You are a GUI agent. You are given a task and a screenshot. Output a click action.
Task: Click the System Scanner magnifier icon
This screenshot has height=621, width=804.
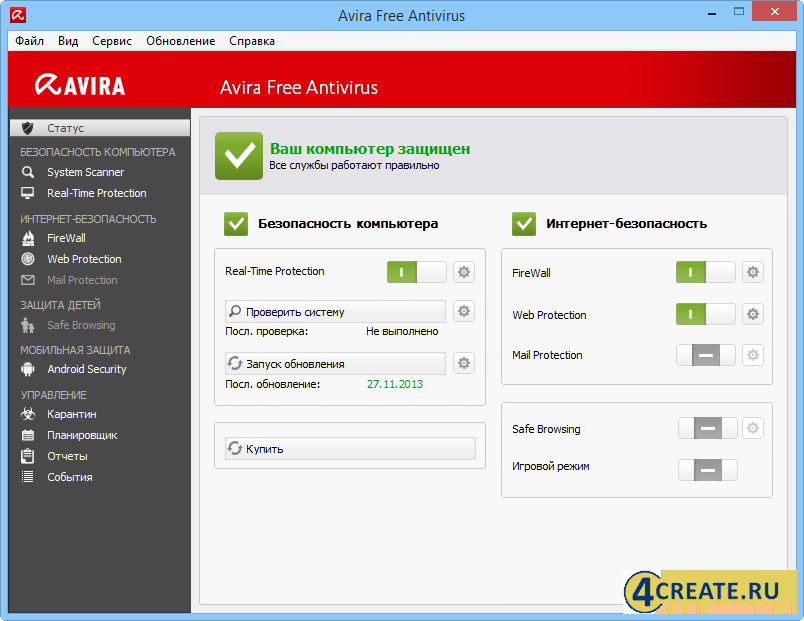pos(28,172)
